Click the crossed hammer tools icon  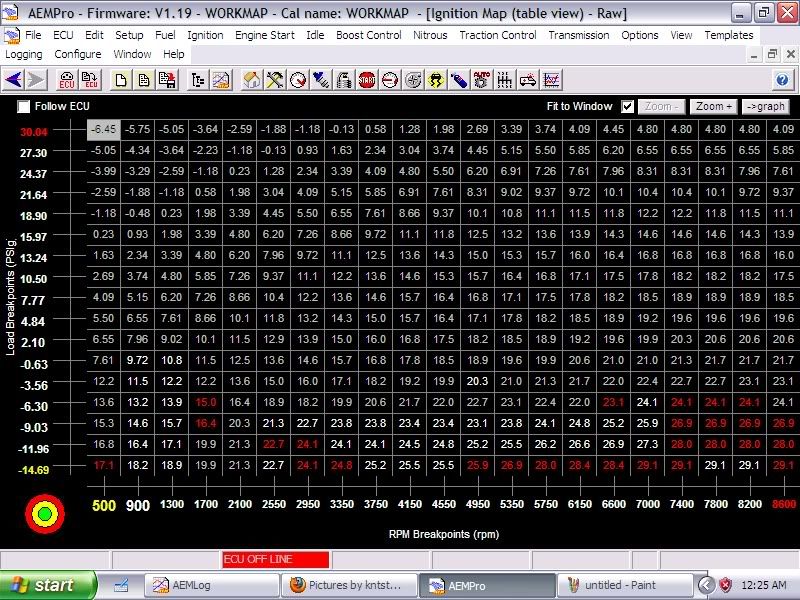(x=274, y=80)
